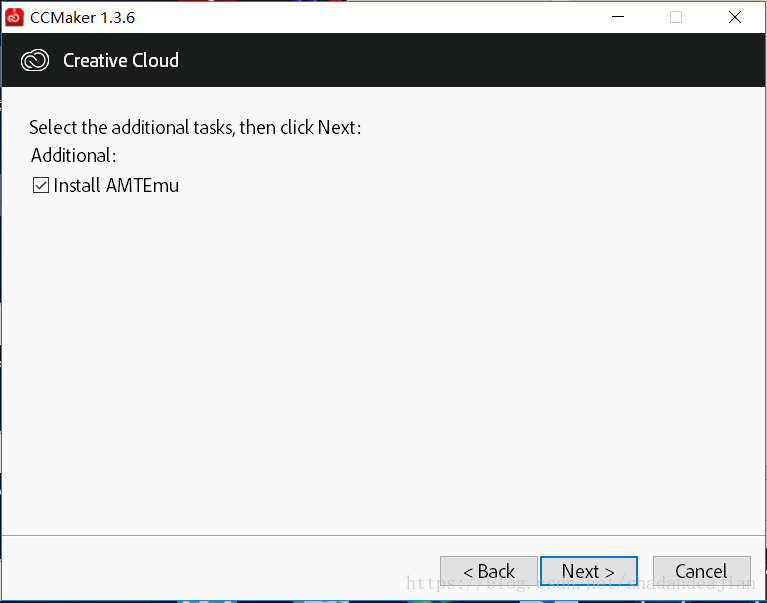Minimize the CCMaker window

[x=618, y=17]
